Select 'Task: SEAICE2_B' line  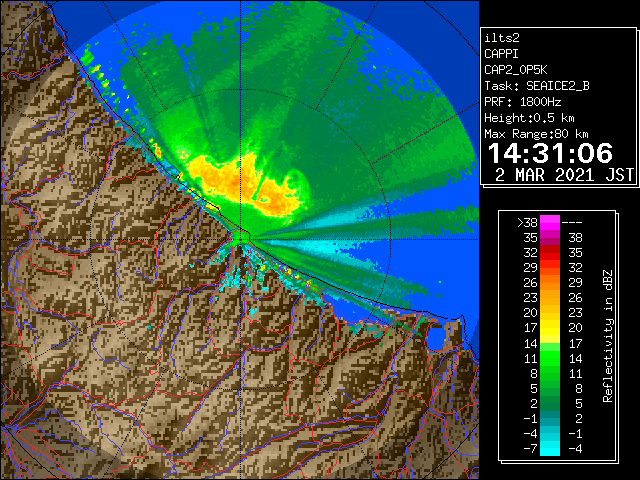click(x=537, y=86)
